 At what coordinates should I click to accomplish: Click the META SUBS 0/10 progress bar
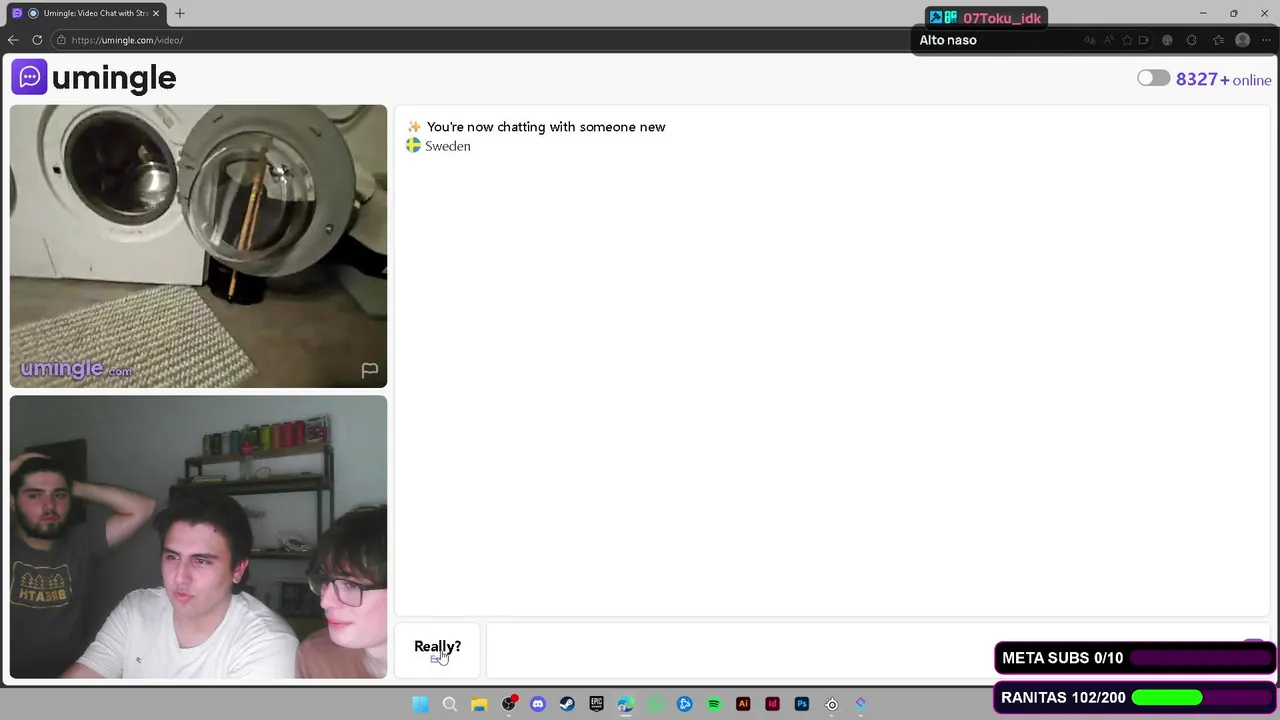[x=1136, y=658]
